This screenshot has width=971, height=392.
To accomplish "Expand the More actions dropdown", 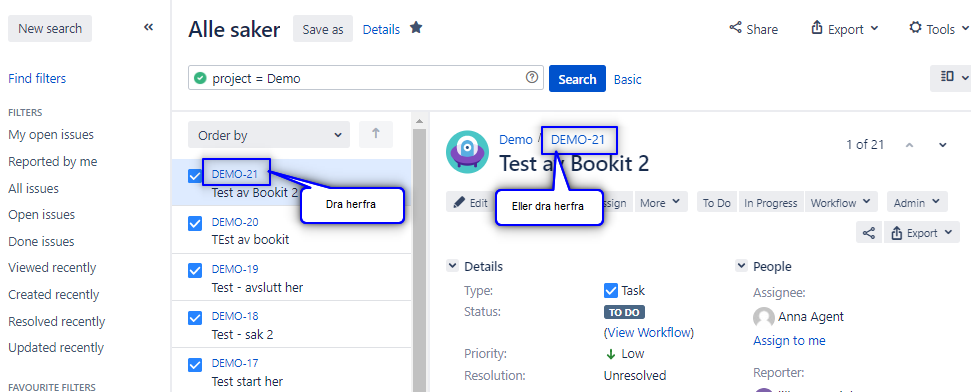I will click(x=660, y=203).
